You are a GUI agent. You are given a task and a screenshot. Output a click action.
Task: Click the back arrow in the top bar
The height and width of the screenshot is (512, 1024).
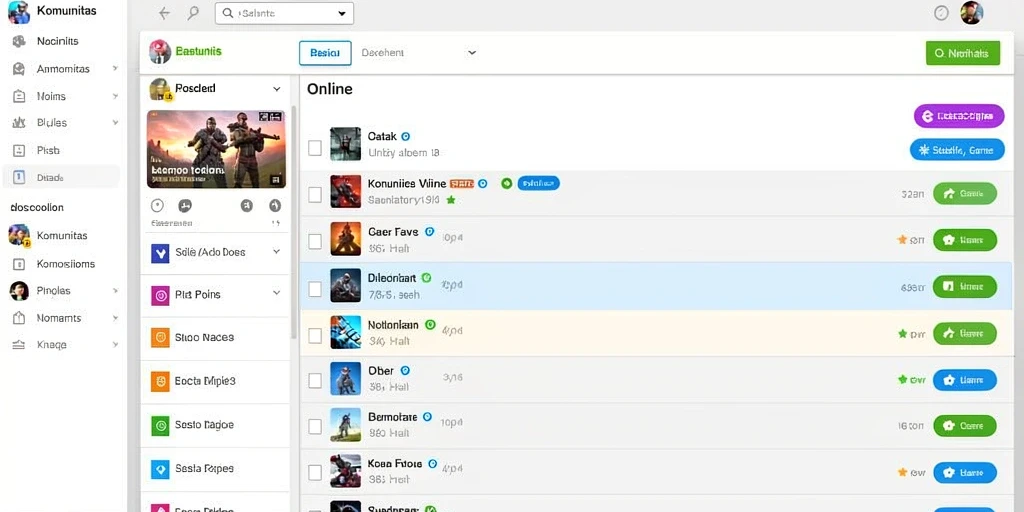point(165,13)
